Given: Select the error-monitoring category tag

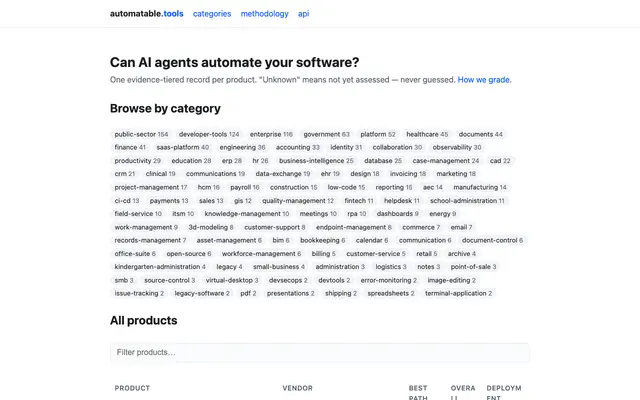Looking at the screenshot, I should tap(389, 280).
